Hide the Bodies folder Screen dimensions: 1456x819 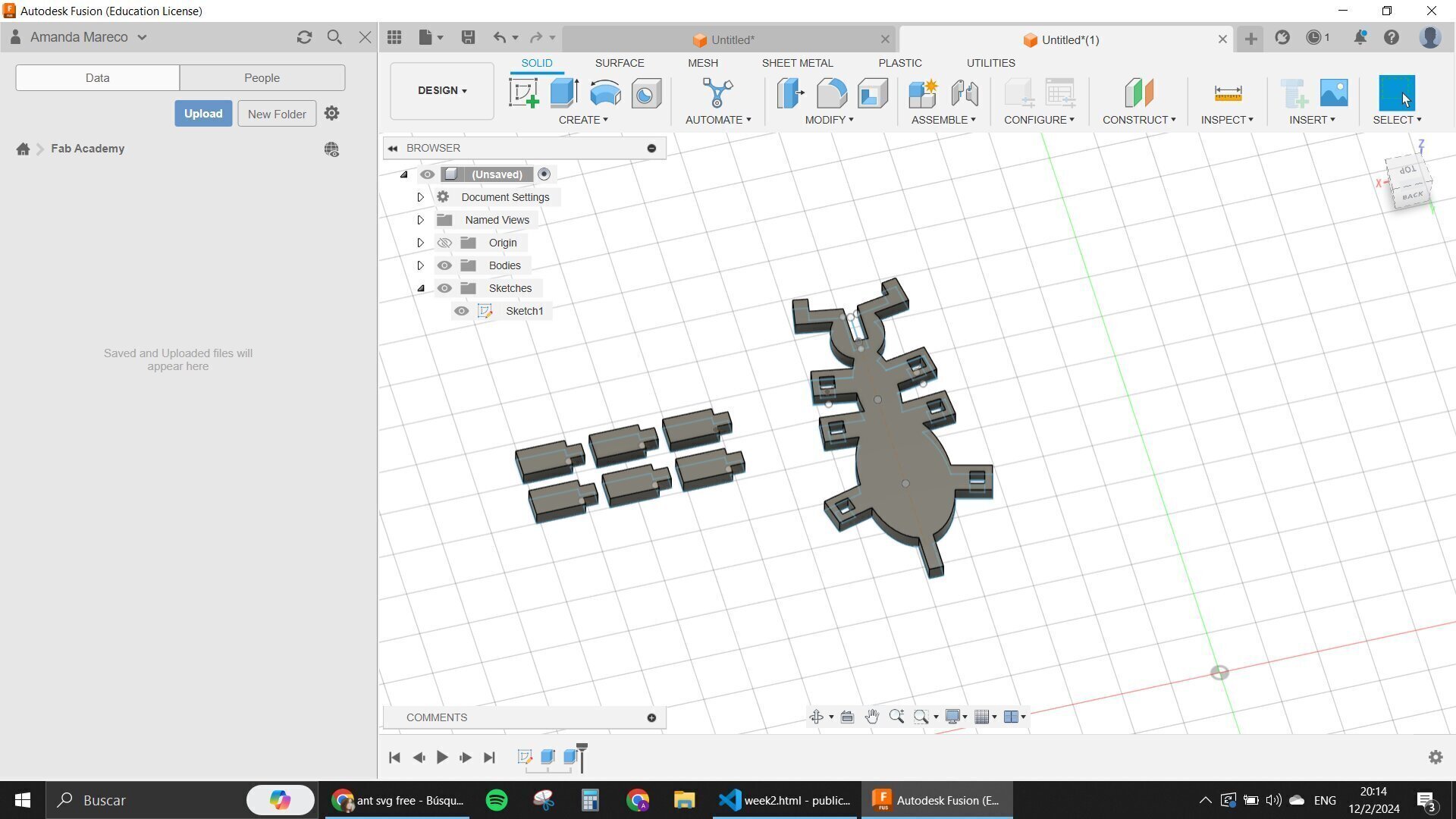point(444,265)
